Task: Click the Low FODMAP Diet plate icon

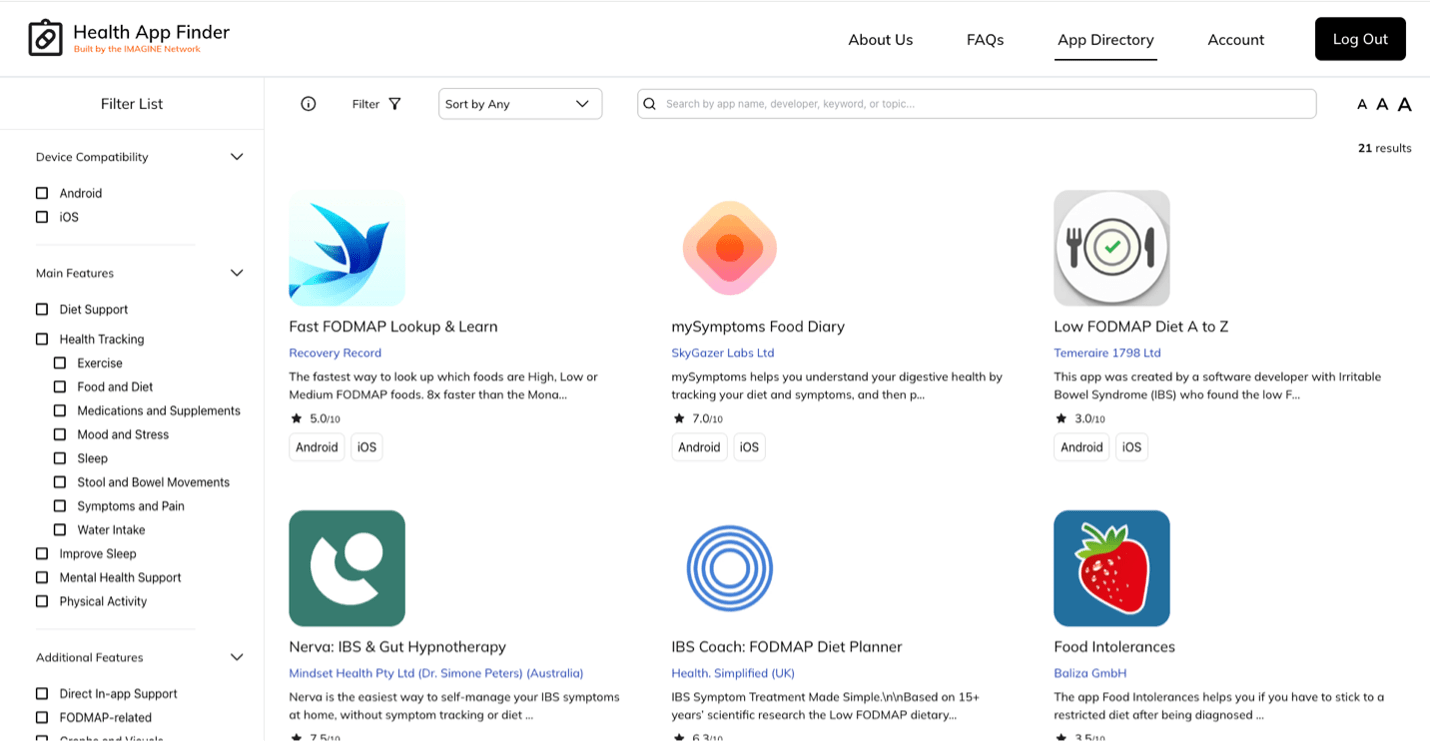Action: 1111,248
